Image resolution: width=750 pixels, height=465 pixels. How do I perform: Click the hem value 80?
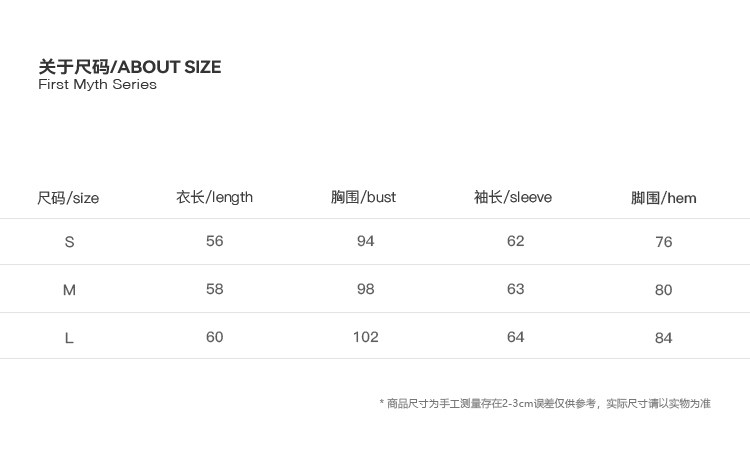click(664, 290)
